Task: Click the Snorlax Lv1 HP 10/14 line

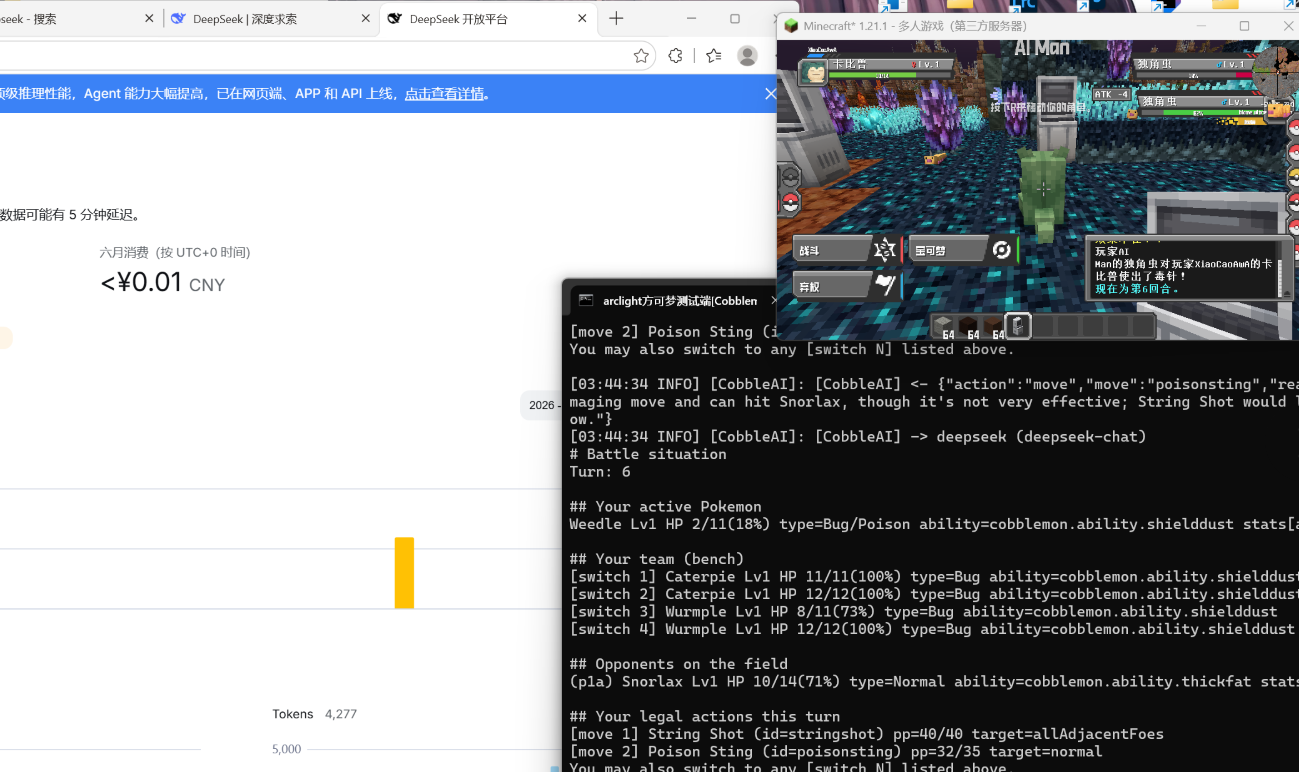Action: [x=934, y=682]
